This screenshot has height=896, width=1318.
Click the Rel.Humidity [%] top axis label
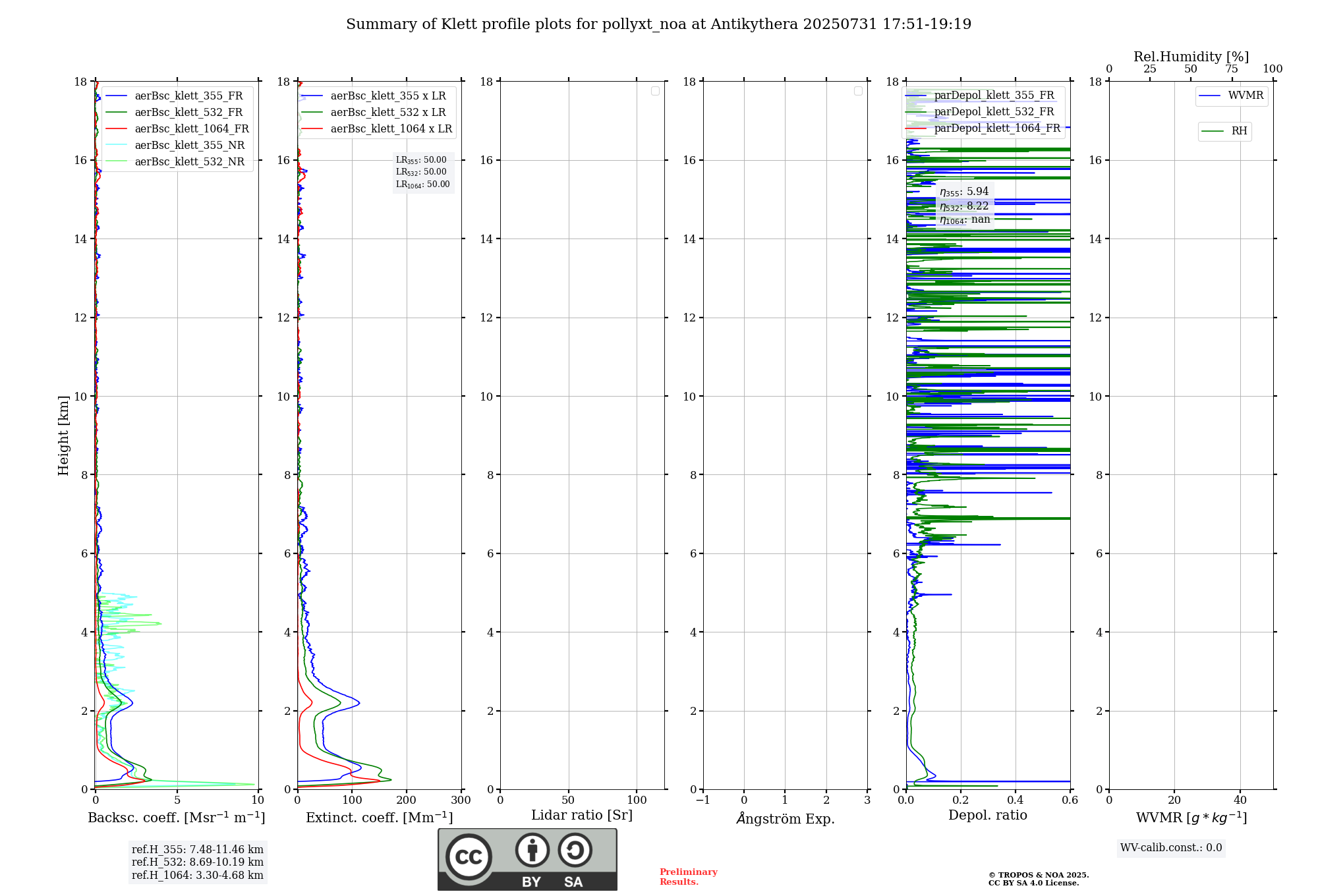coord(1191,57)
